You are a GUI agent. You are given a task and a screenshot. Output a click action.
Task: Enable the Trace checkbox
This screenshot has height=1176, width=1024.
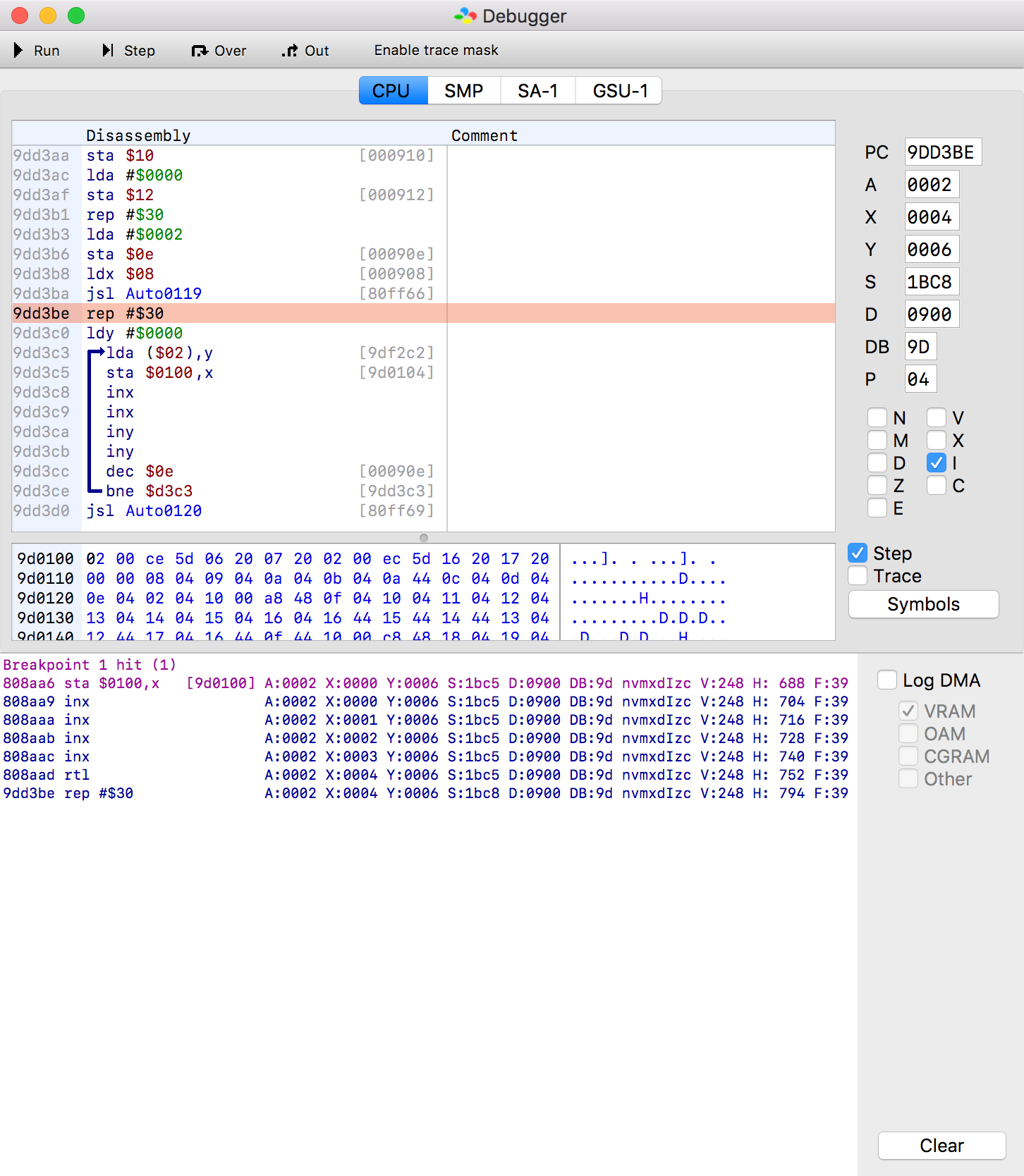[858, 575]
